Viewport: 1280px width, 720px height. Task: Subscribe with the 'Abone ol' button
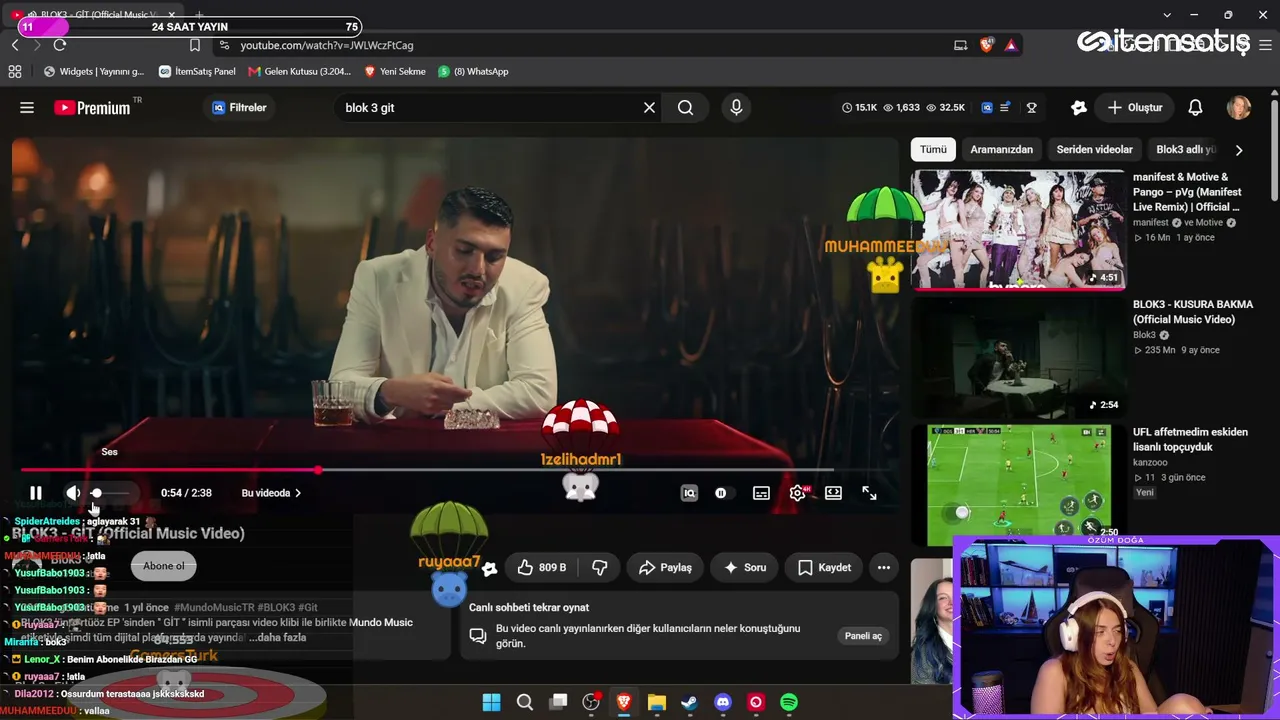[x=164, y=566]
